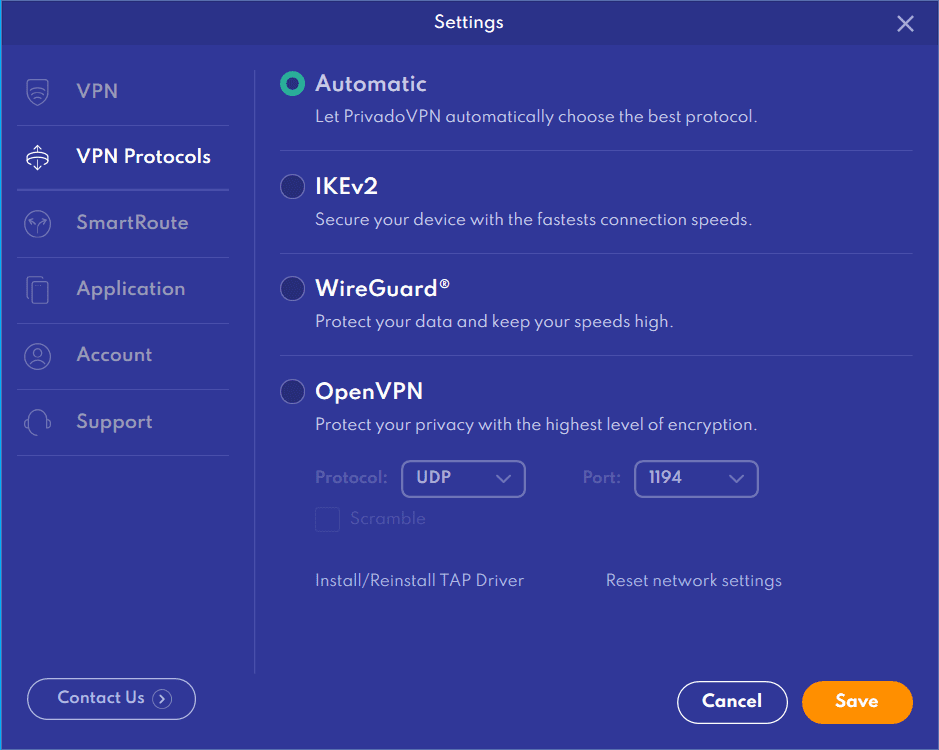Enable the Scramble checkbox
This screenshot has height=750, width=939.
pyautogui.click(x=328, y=519)
